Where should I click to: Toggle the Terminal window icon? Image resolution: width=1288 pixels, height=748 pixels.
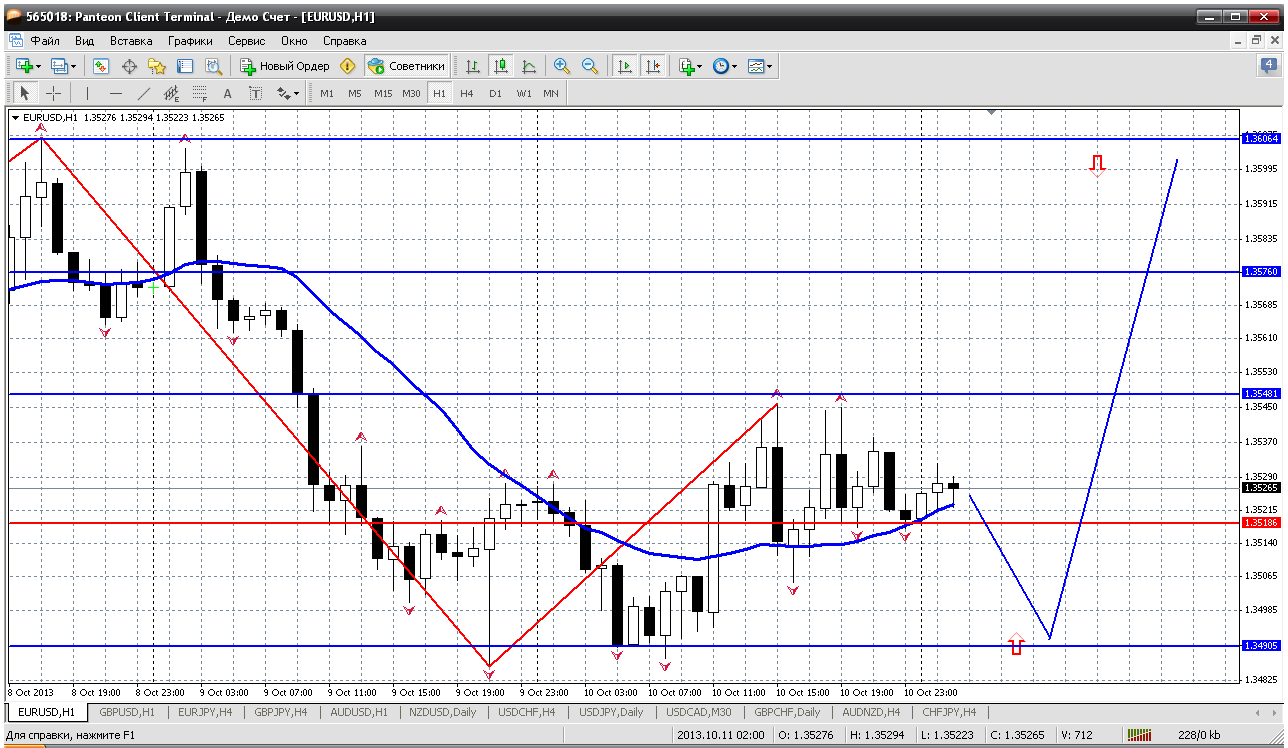click(185, 66)
